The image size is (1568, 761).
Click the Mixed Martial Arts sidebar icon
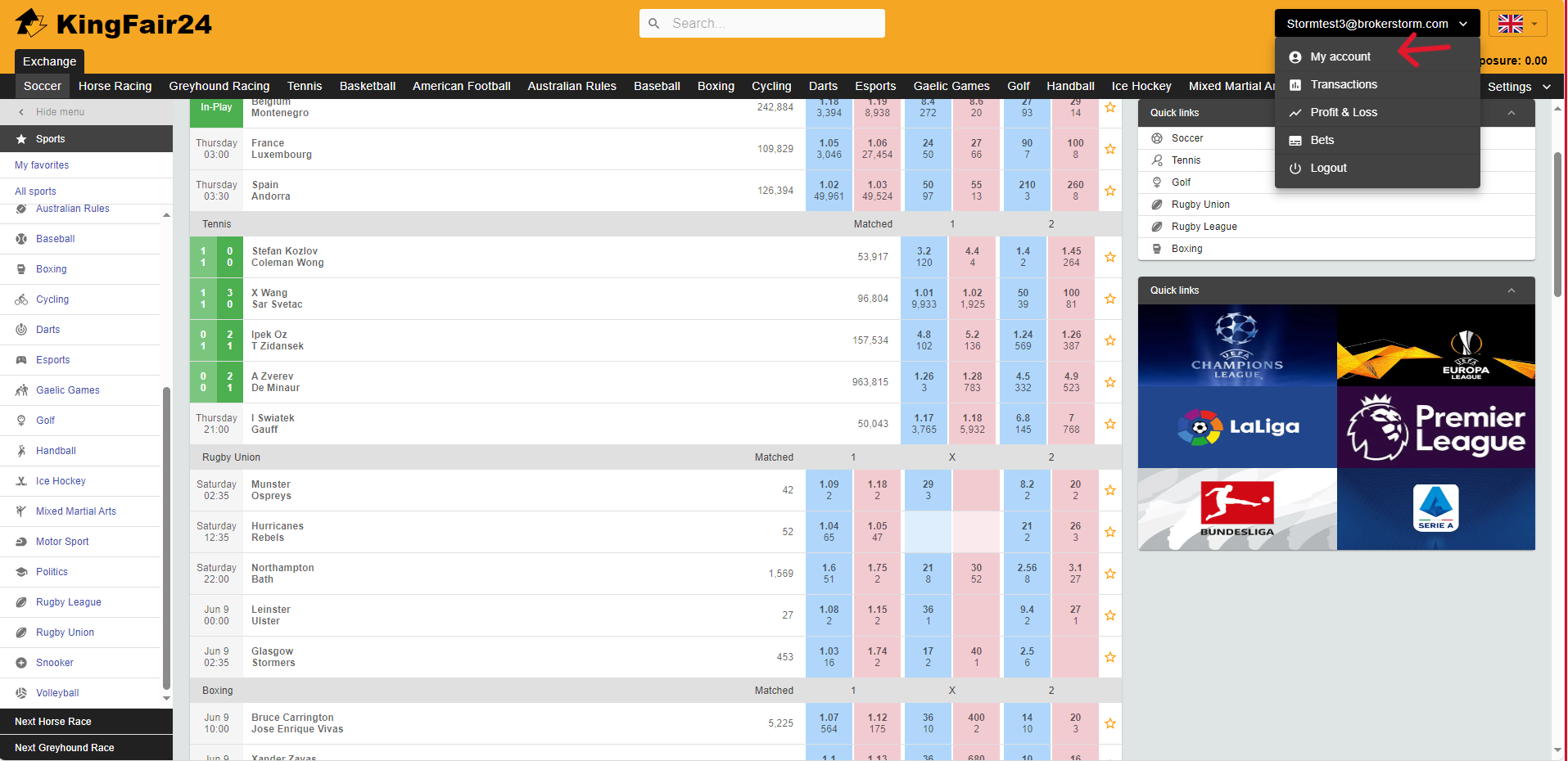21,511
